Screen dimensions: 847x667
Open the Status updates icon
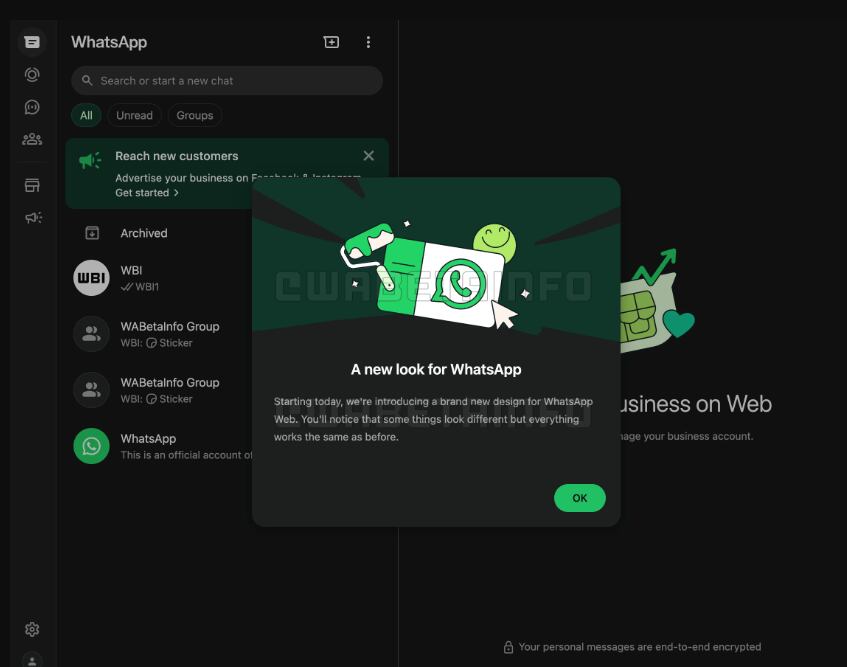tap(32, 74)
